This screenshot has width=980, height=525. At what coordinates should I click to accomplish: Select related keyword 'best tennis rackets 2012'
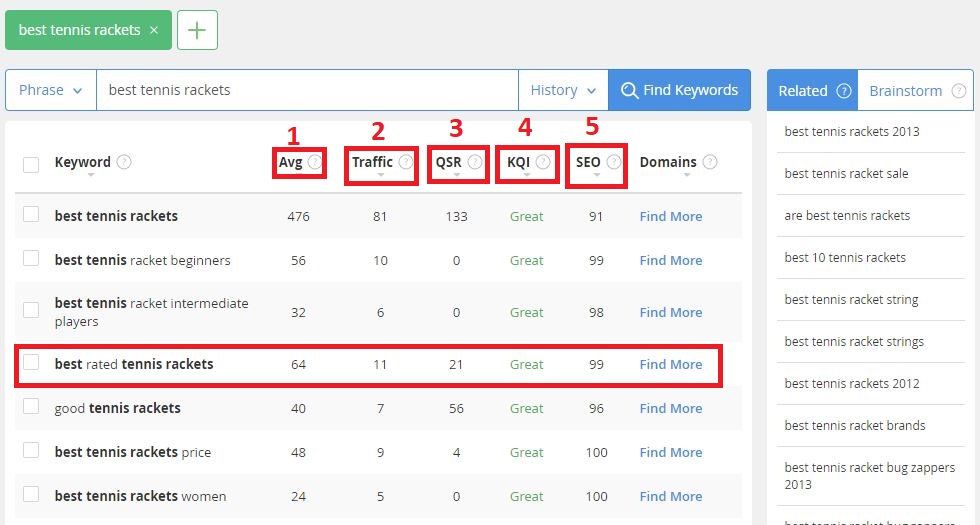(852, 383)
